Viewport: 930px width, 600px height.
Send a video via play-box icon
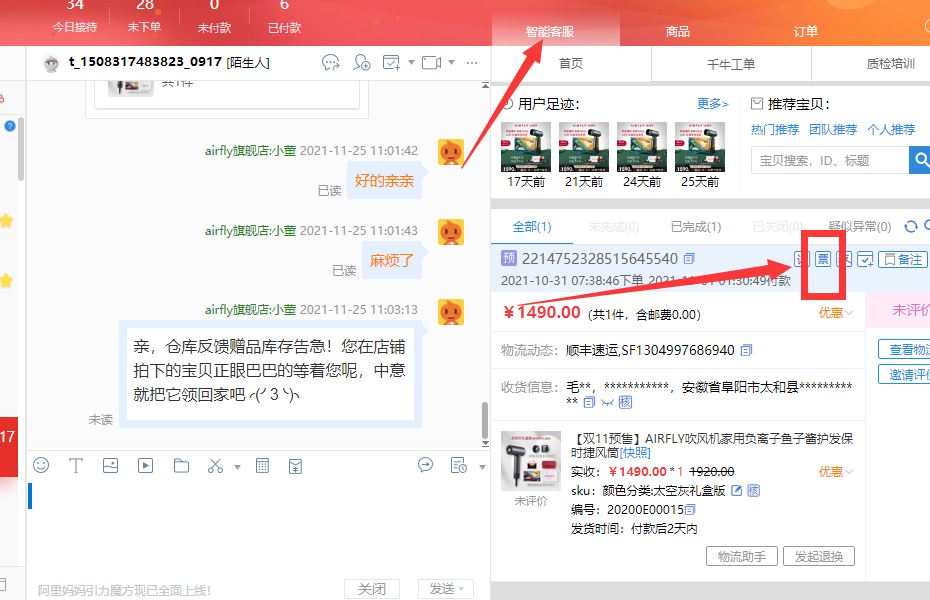click(145, 465)
